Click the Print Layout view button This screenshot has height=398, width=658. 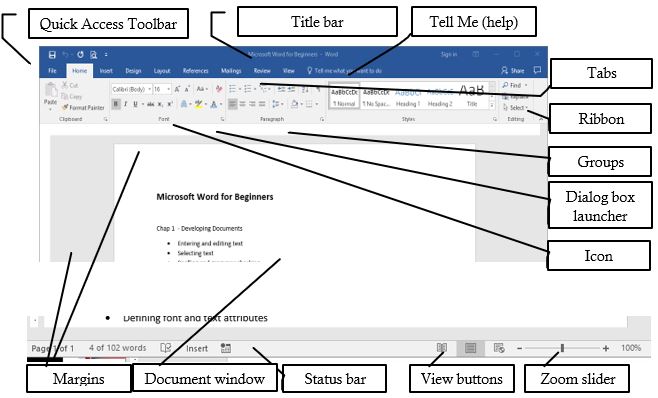470,348
